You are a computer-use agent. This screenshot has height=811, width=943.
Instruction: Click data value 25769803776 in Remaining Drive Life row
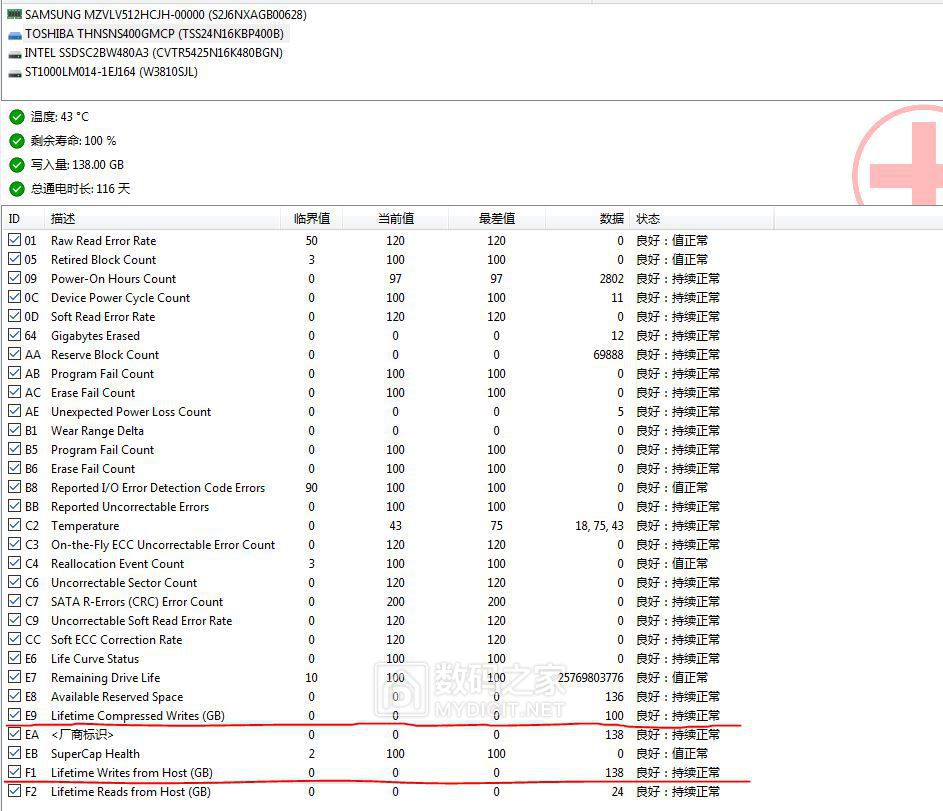[x=591, y=678]
